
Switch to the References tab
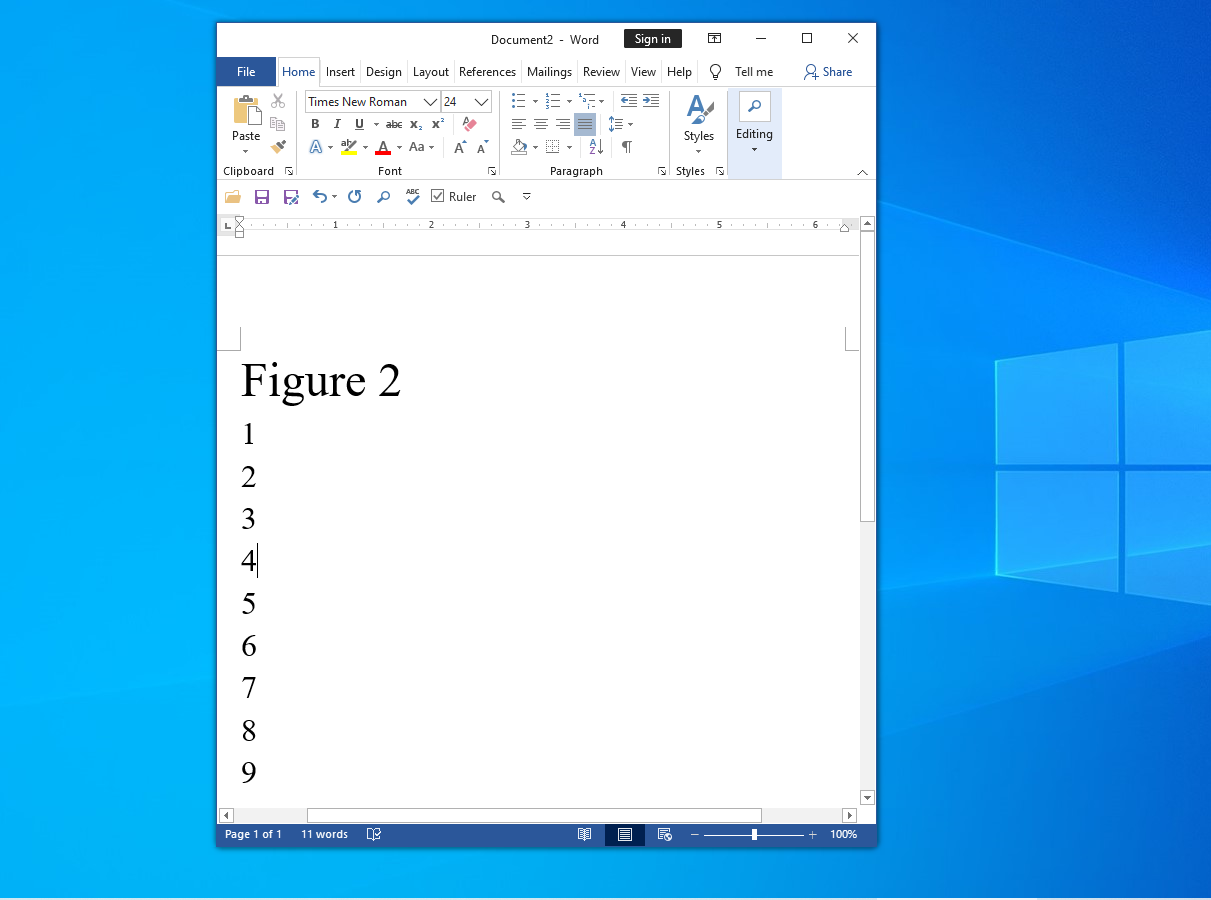click(488, 72)
